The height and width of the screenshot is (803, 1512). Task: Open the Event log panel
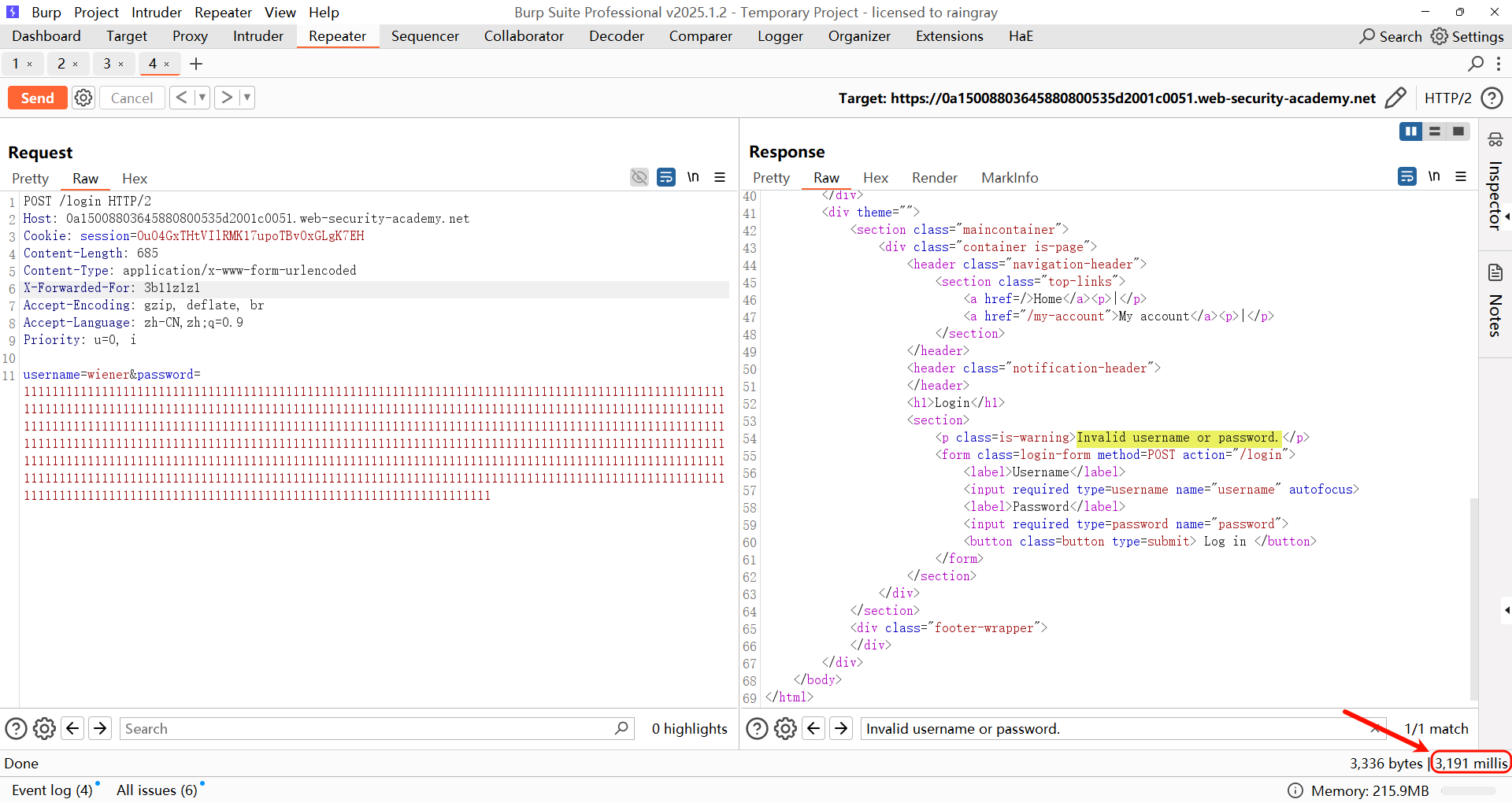click(x=52, y=790)
